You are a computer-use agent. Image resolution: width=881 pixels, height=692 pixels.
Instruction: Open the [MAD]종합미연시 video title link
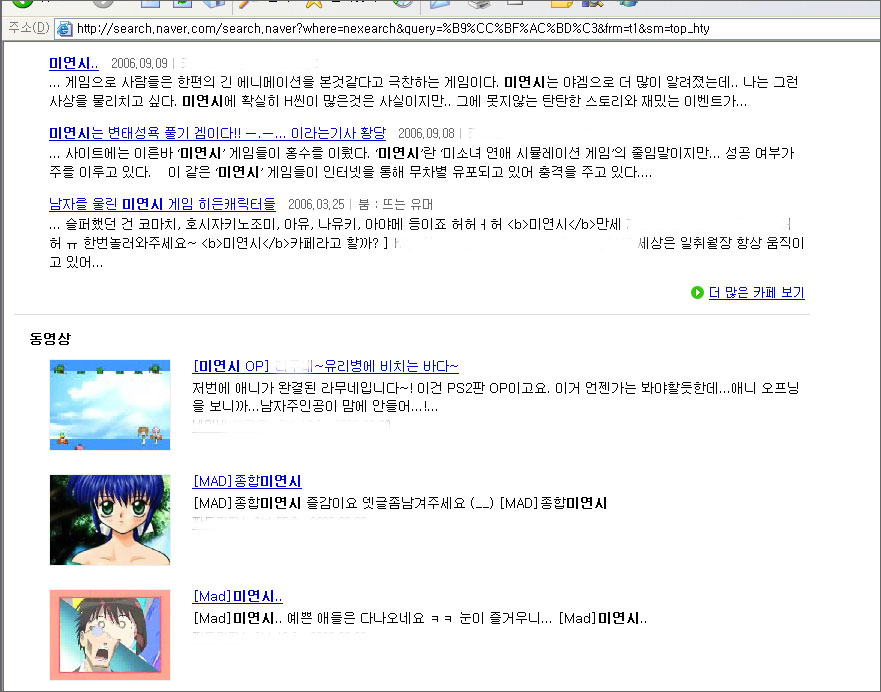(246, 481)
